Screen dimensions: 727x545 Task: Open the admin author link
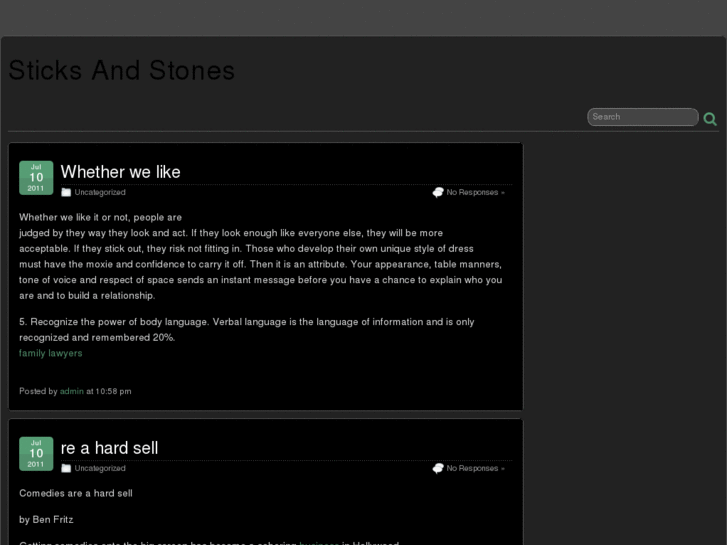pyautogui.click(x=72, y=391)
